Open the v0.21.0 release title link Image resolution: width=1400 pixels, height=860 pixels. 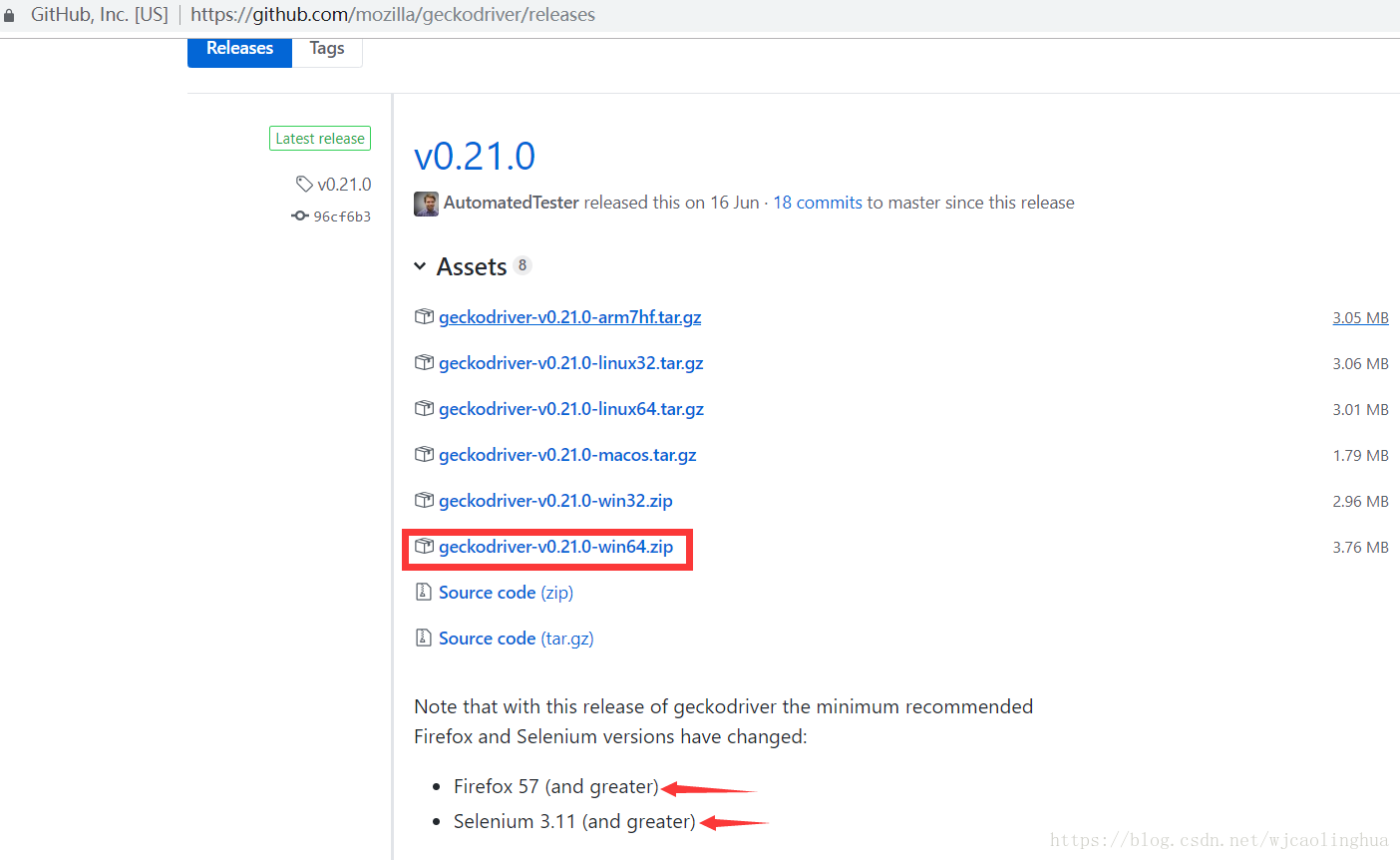click(x=475, y=156)
